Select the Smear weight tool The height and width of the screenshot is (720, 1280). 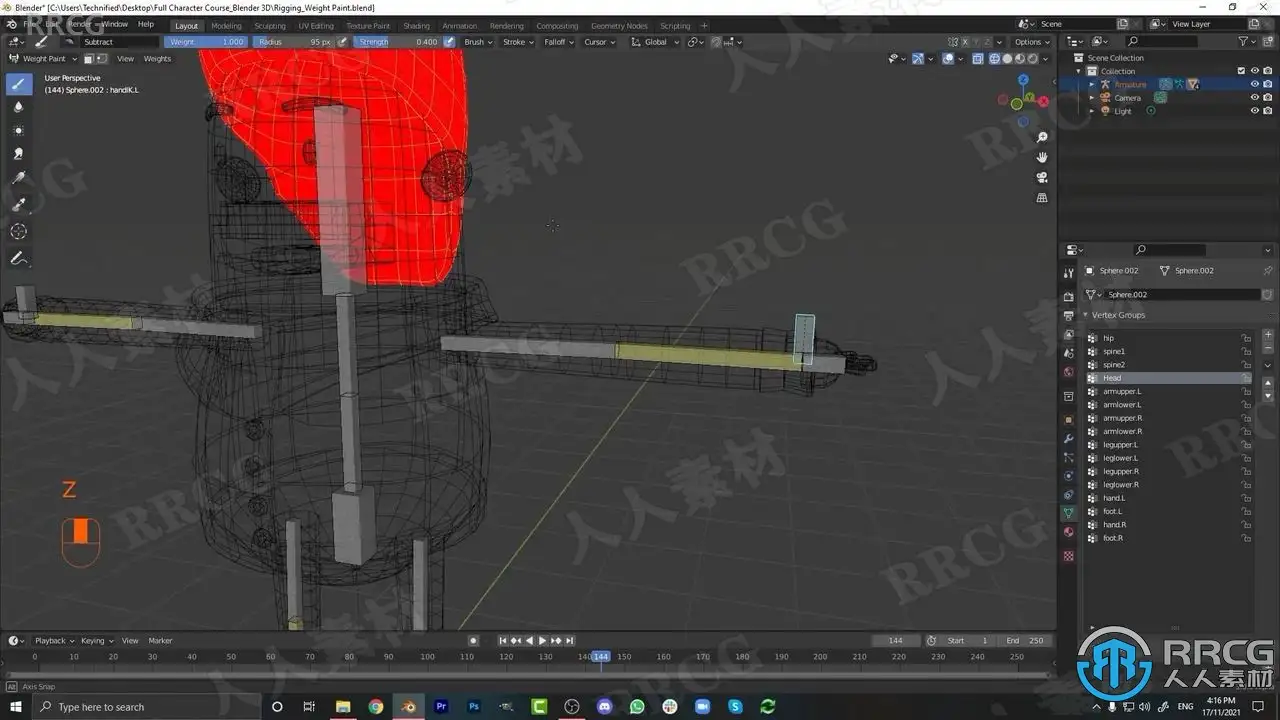(18, 155)
